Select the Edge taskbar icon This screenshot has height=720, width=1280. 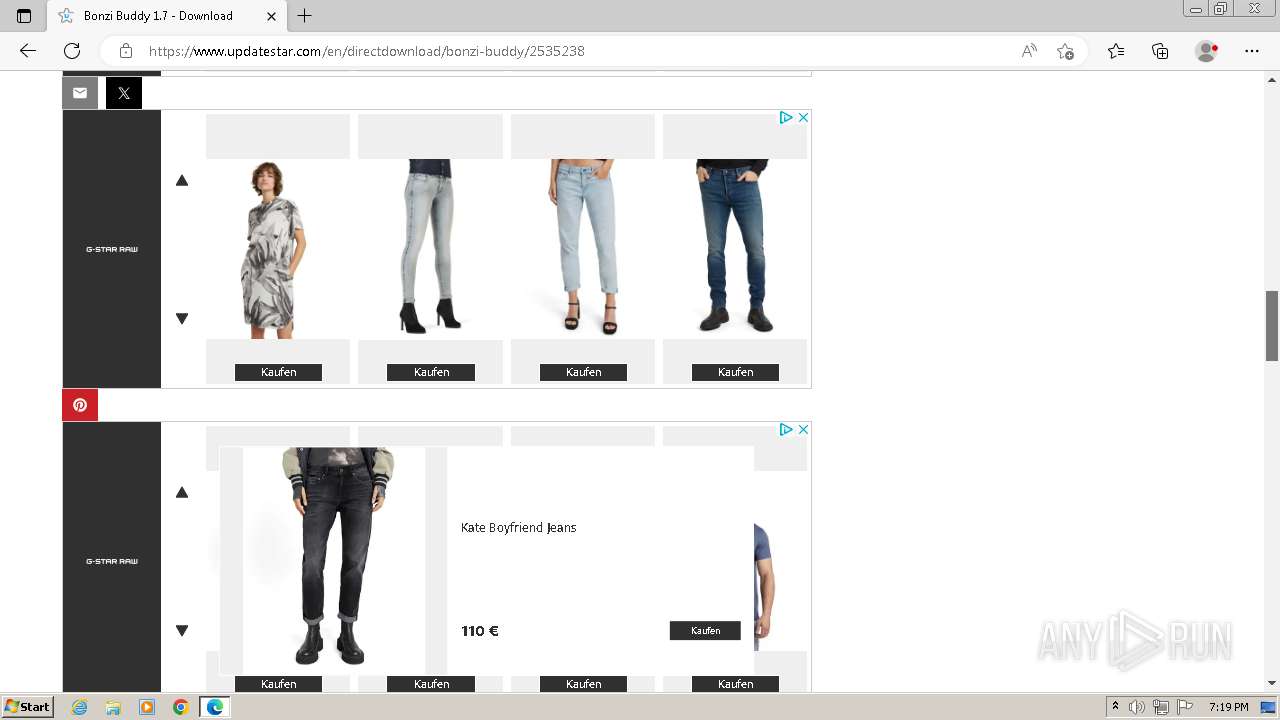(215, 707)
